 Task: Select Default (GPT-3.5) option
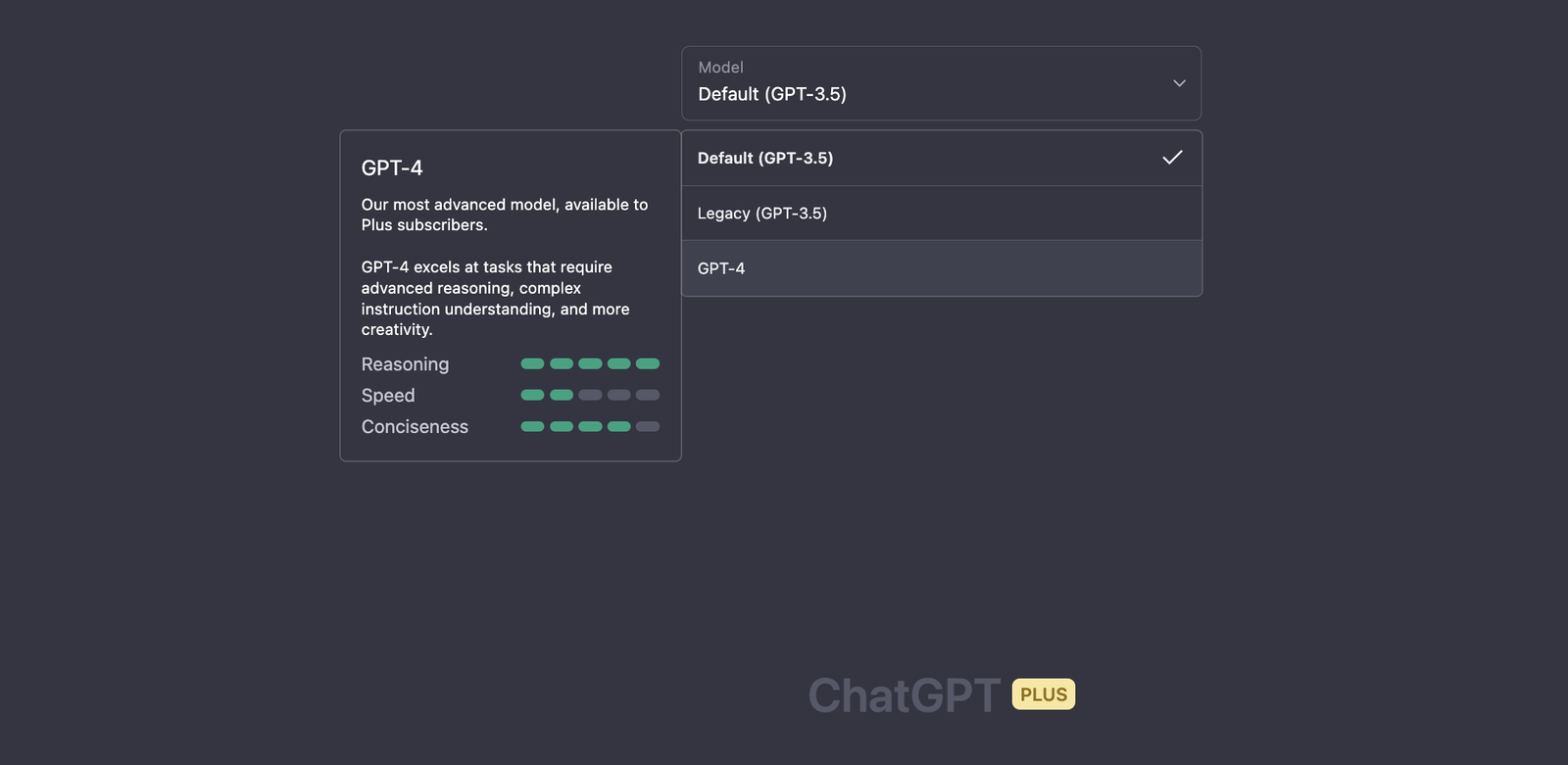click(941, 159)
